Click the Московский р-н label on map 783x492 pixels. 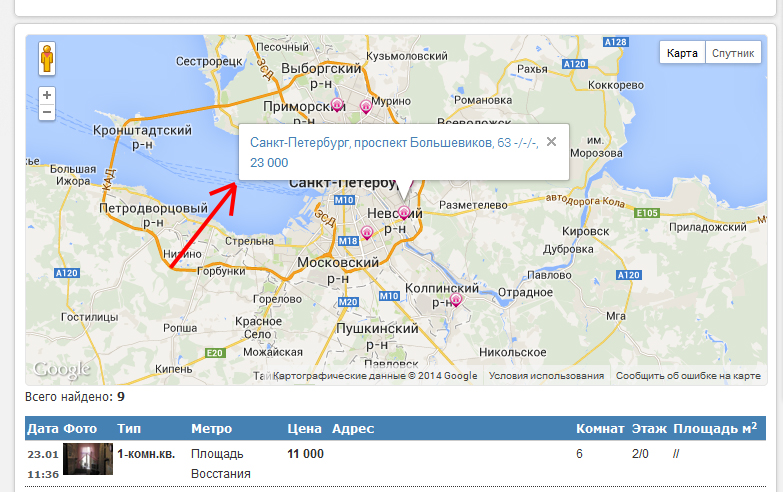click(x=338, y=270)
